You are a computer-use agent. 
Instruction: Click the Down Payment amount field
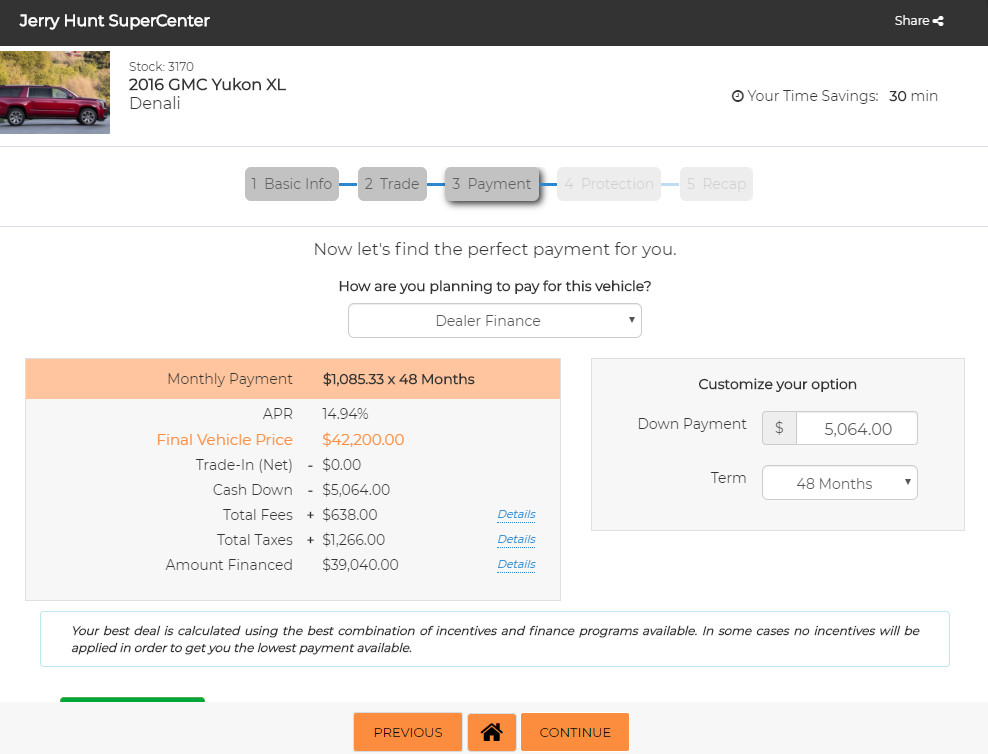point(856,428)
